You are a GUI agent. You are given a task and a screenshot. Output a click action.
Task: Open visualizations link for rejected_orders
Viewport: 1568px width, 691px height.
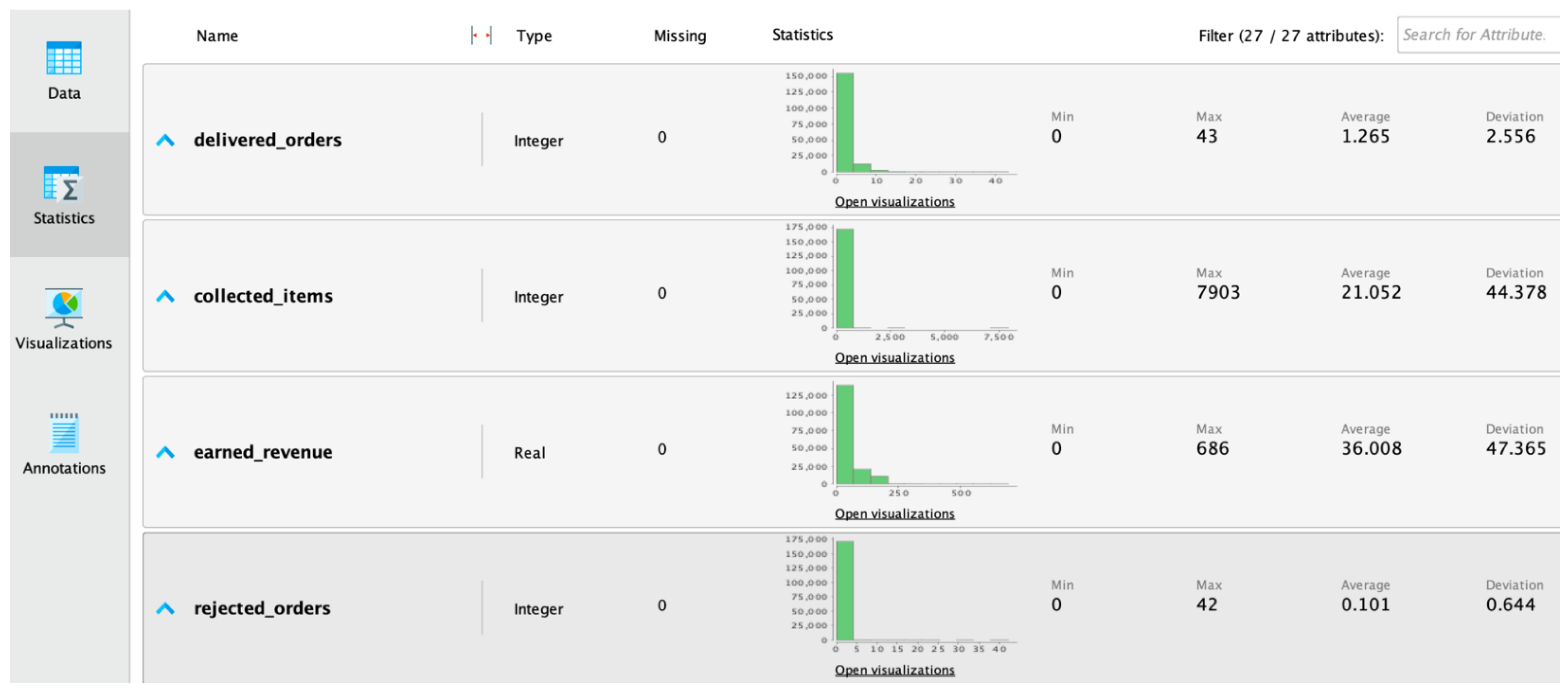coord(894,670)
